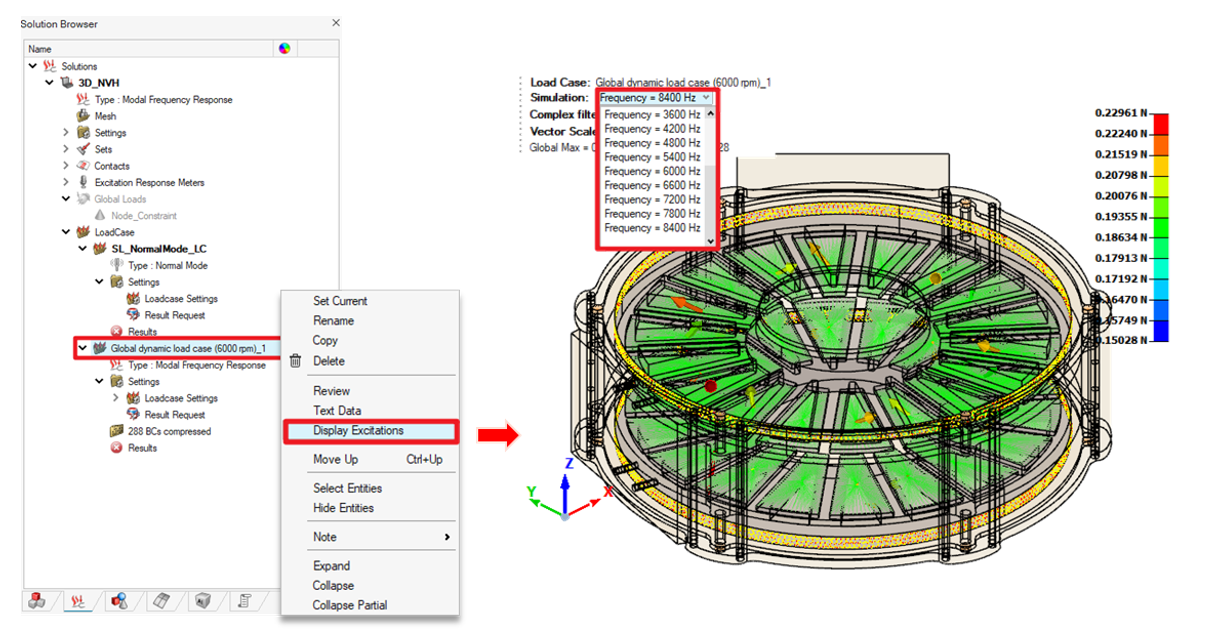Image resolution: width=1208 pixels, height=642 pixels.
Task: Switch to the first cubes browser tab
Action: point(36,601)
